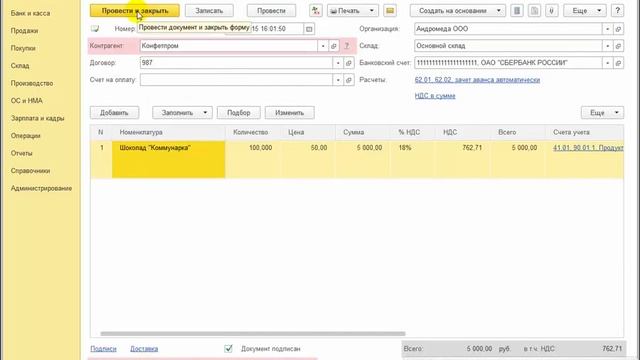Select the 18% НДС rate cell
The image size is (640, 360).
click(x=413, y=159)
